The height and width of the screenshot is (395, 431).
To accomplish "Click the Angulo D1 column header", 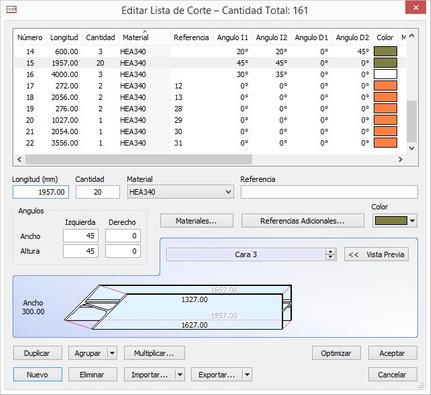I will pyautogui.click(x=311, y=37).
